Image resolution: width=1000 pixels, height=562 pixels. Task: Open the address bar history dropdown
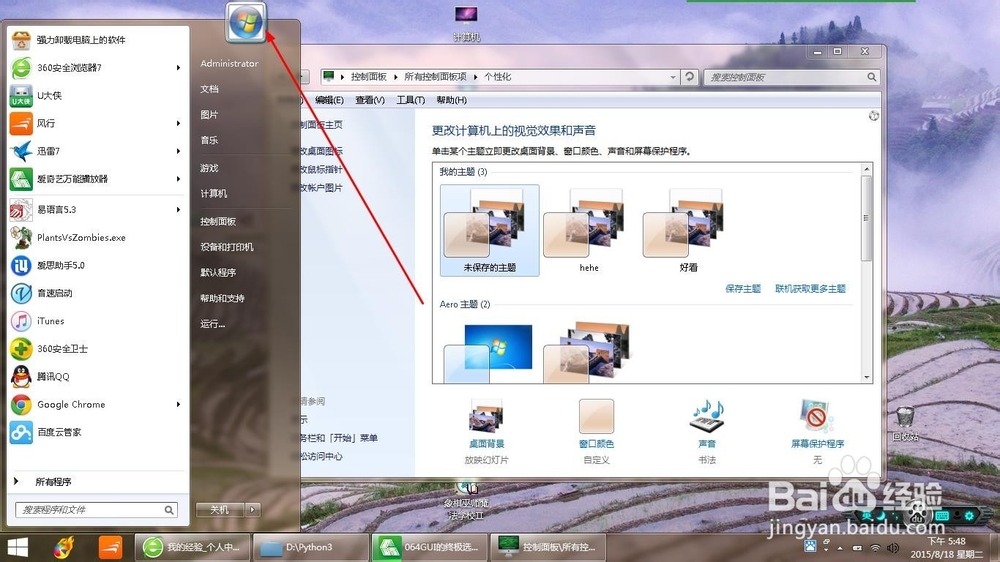click(x=673, y=77)
